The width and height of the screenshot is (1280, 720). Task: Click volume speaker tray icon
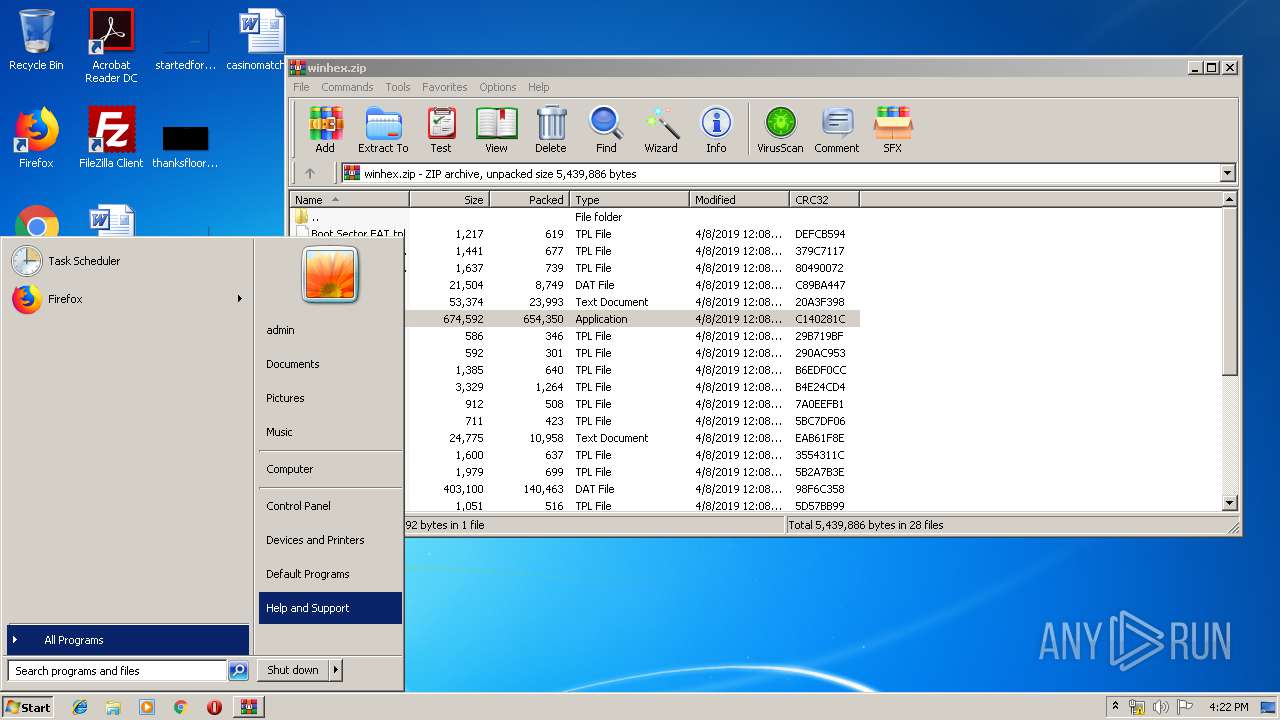tap(1161, 707)
